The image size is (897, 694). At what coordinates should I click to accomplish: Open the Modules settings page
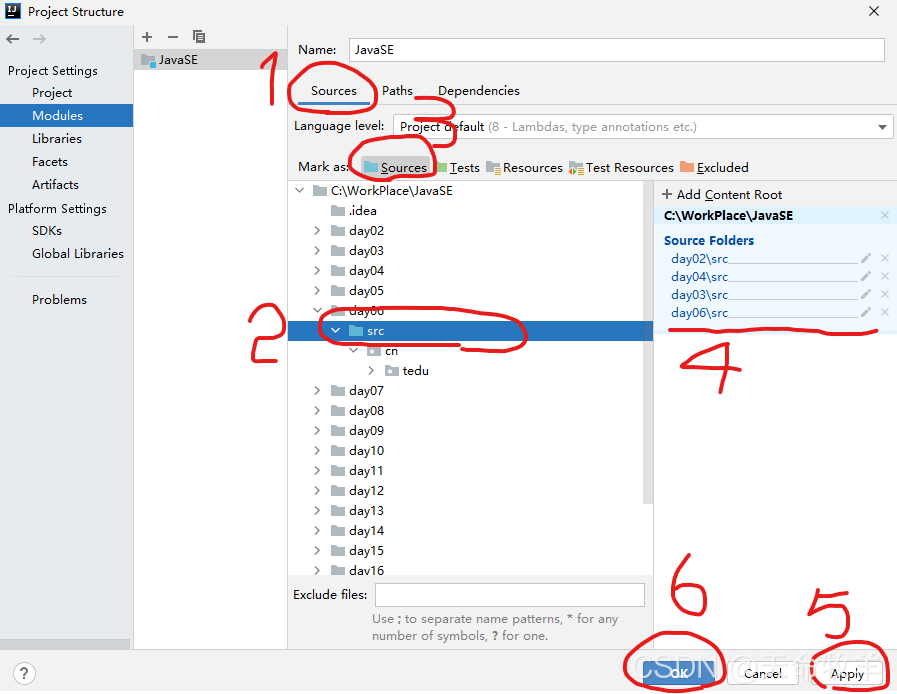click(66, 116)
